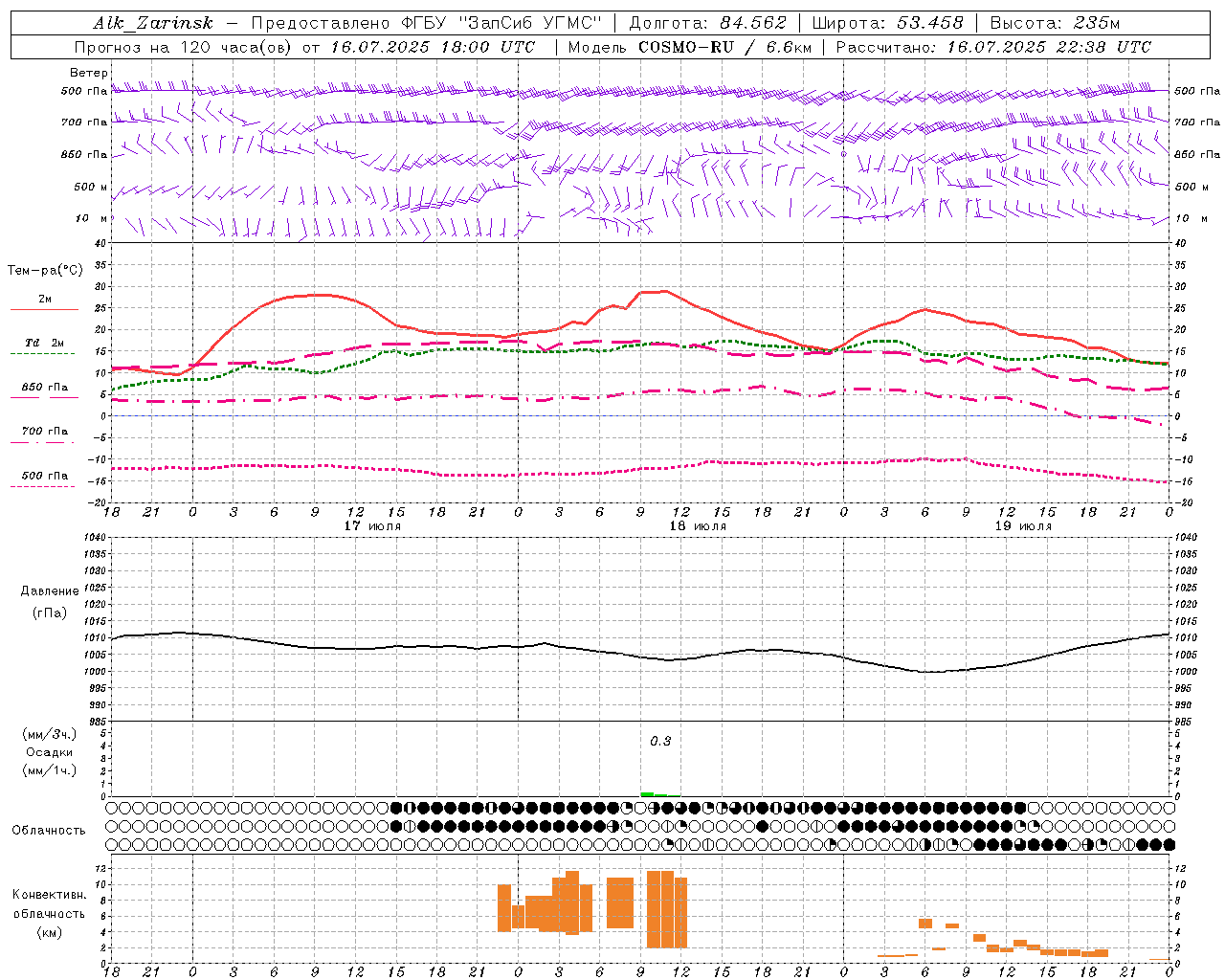Select the 'ЗапСиб УГМС' provider text
This screenshot has width=1225, height=980.
click(531, 23)
